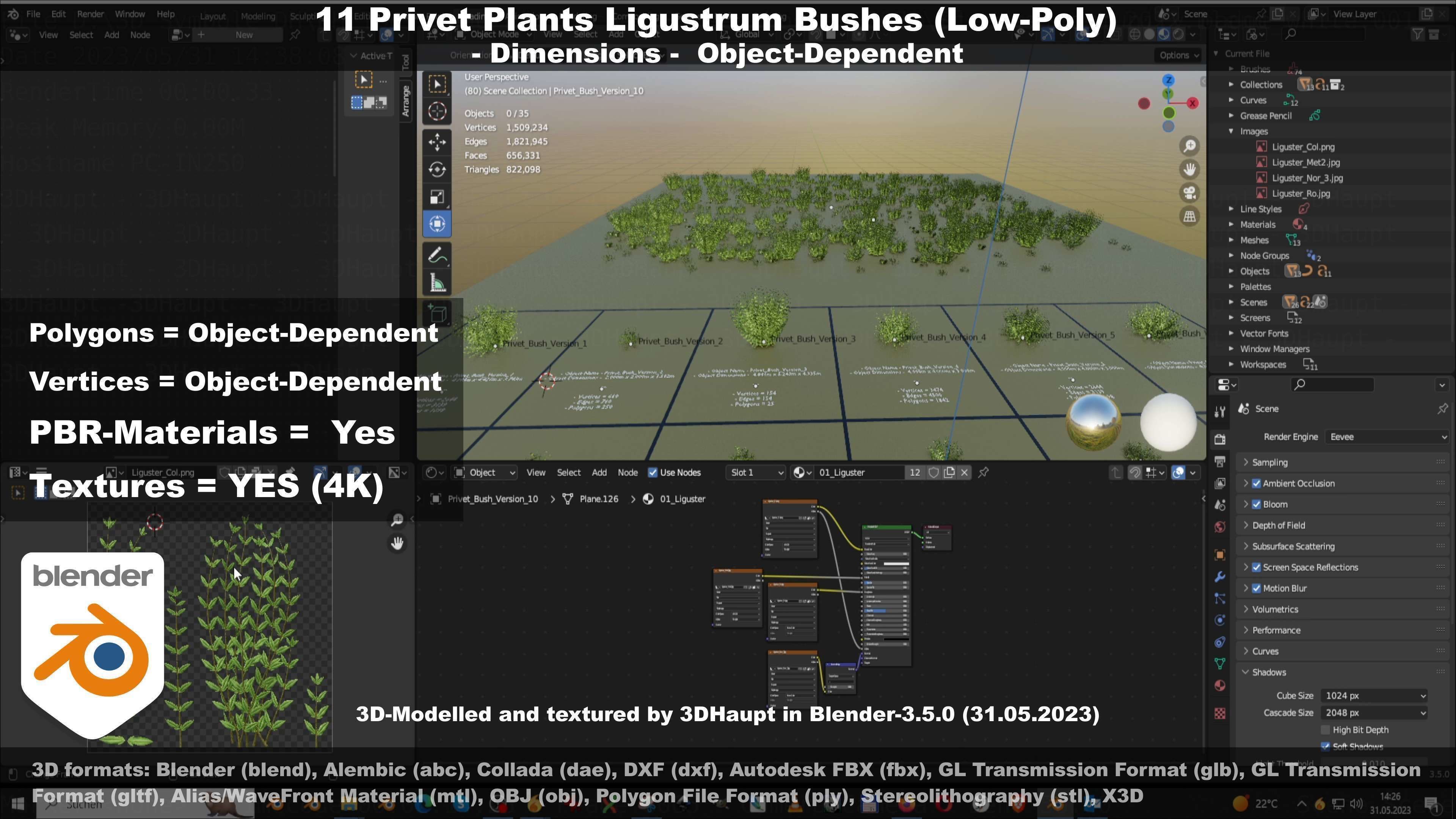This screenshot has width=1456, height=819.
Task: Switch viewport to rendered shading
Action: pyautogui.click(x=1178, y=35)
